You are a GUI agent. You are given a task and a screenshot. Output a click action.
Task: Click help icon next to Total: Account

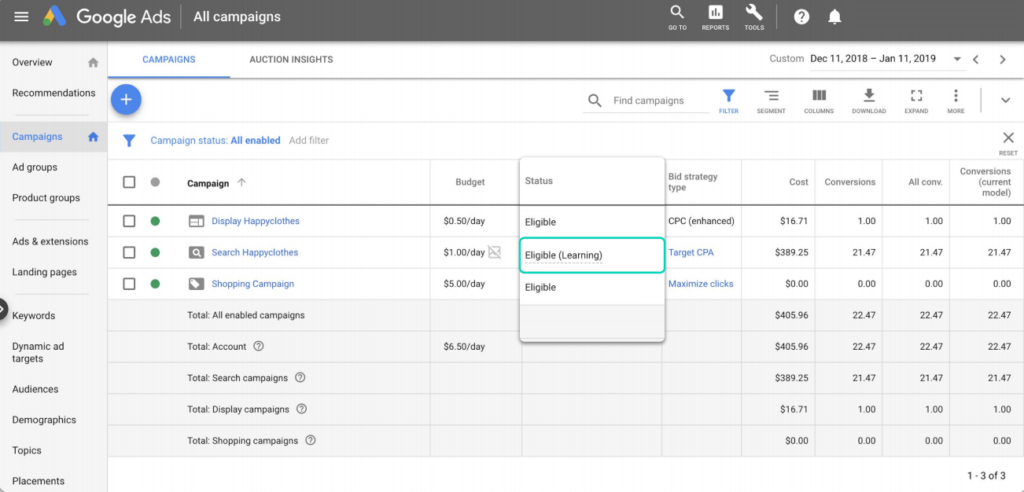tap(259, 346)
